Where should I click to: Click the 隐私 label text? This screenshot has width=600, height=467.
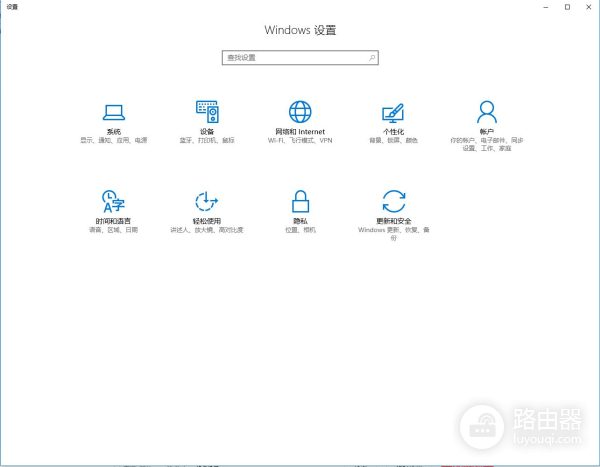pyautogui.click(x=300, y=221)
